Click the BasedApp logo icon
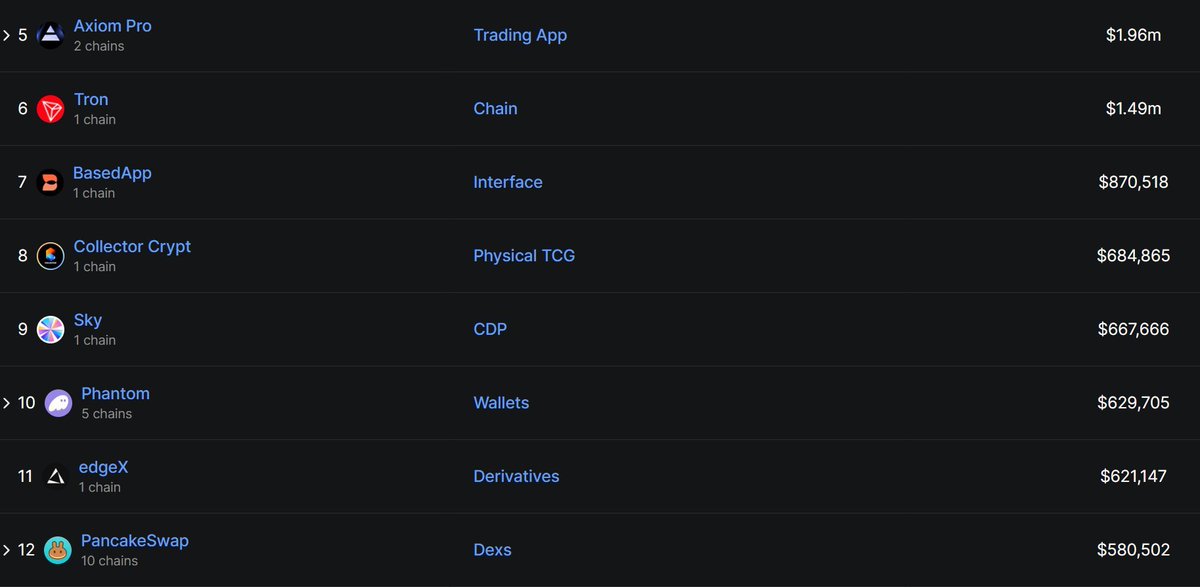This screenshot has height=587, width=1200. pos(50,183)
